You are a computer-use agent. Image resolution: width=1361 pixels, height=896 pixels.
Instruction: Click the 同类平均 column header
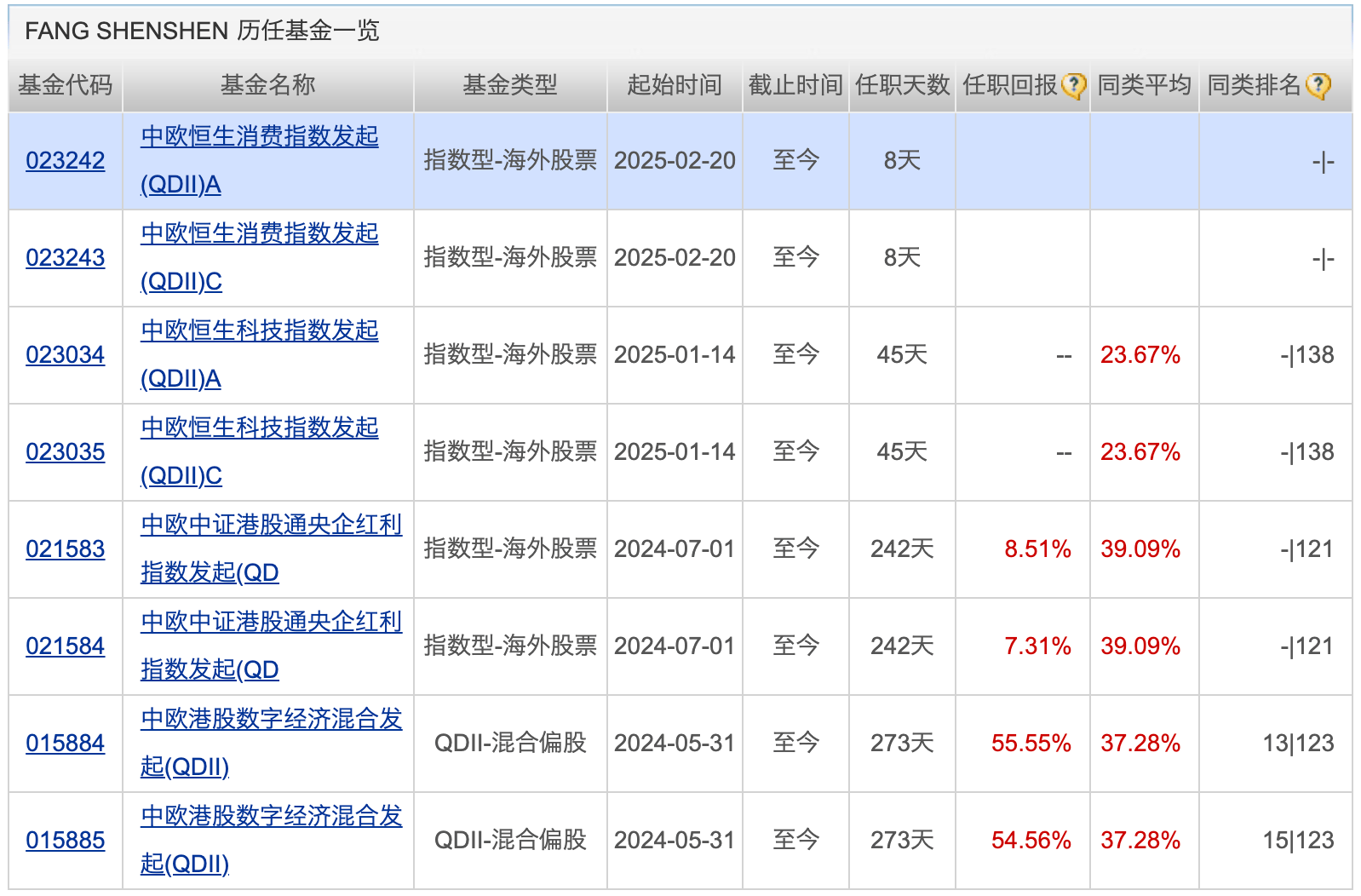(1144, 85)
